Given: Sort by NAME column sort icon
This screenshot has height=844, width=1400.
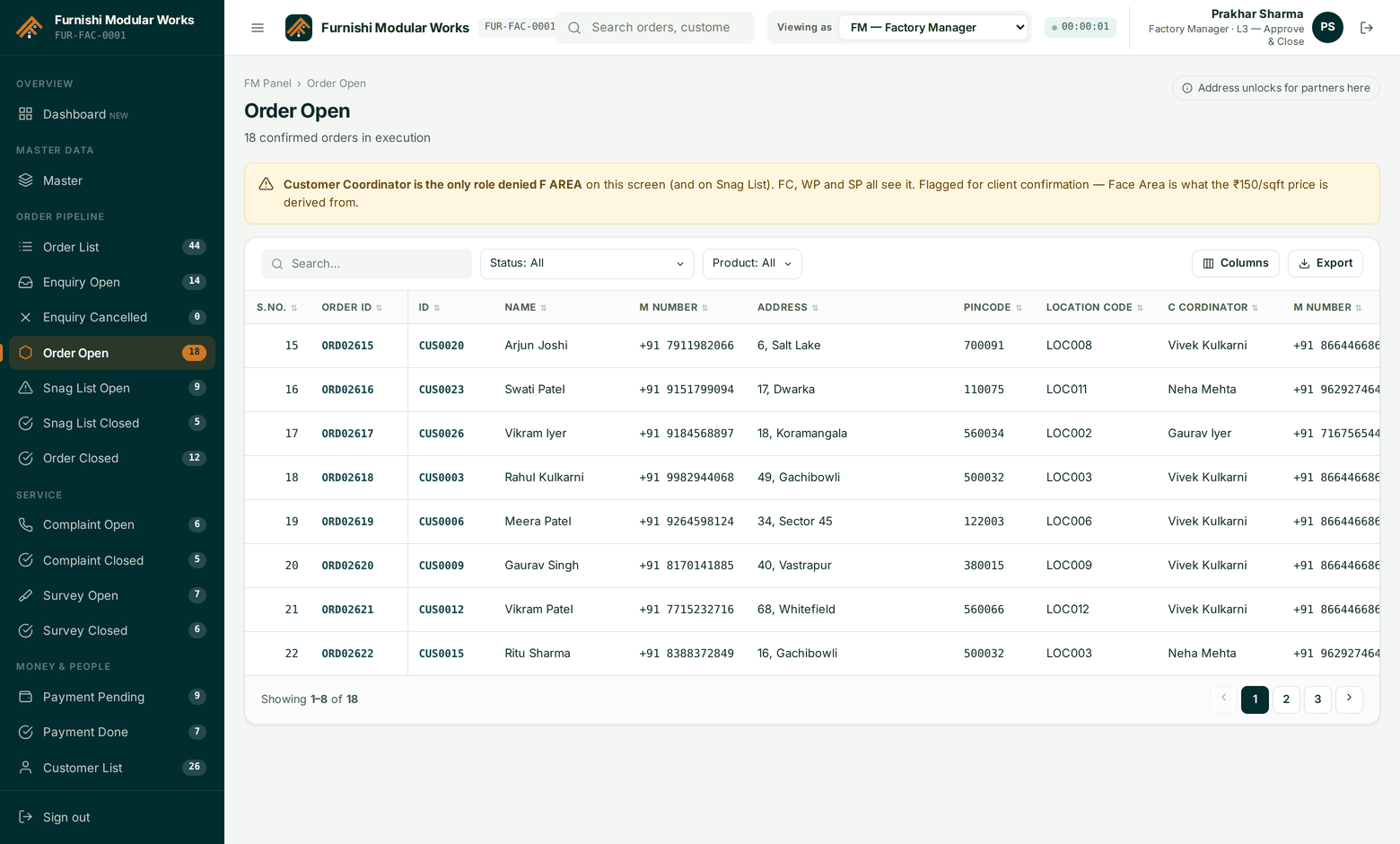Looking at the screenshot, I should [543, 308].
